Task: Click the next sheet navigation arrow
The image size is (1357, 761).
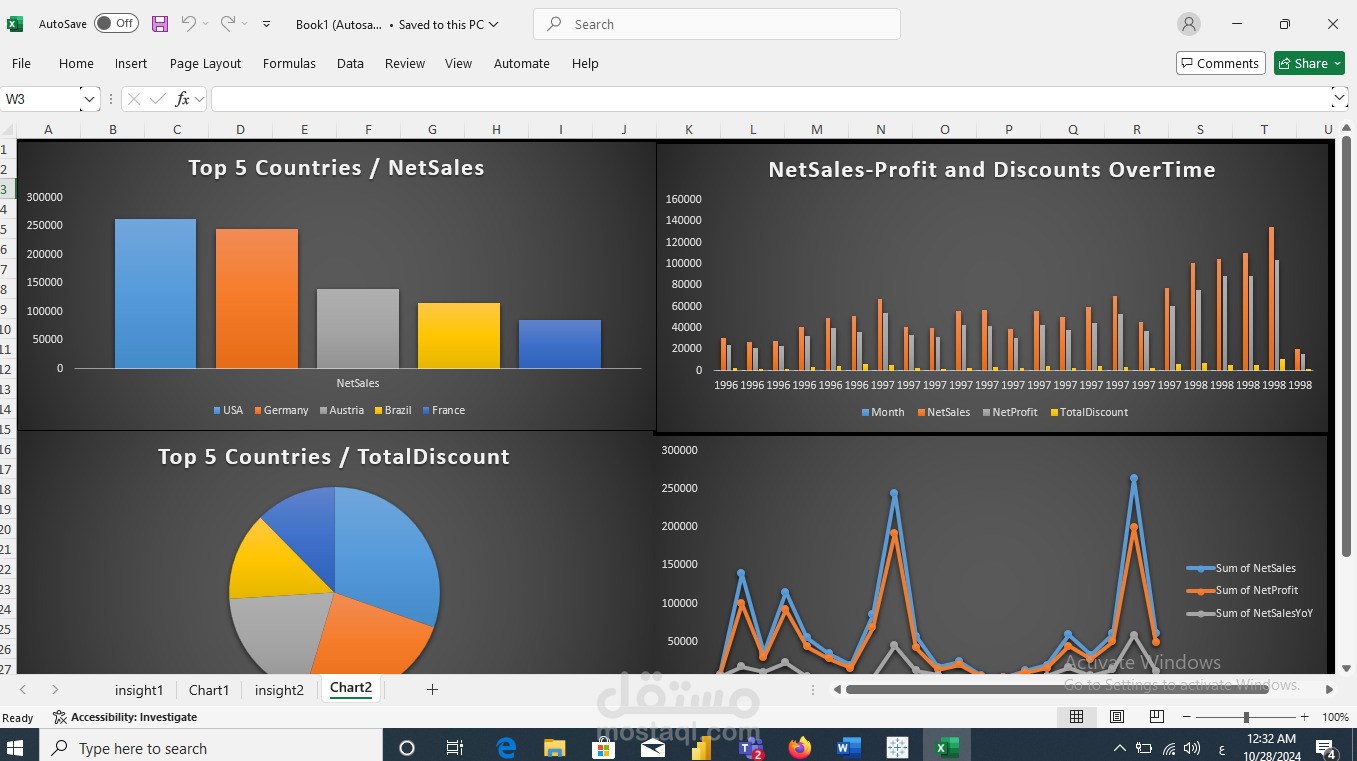Action: pos(55,689)
